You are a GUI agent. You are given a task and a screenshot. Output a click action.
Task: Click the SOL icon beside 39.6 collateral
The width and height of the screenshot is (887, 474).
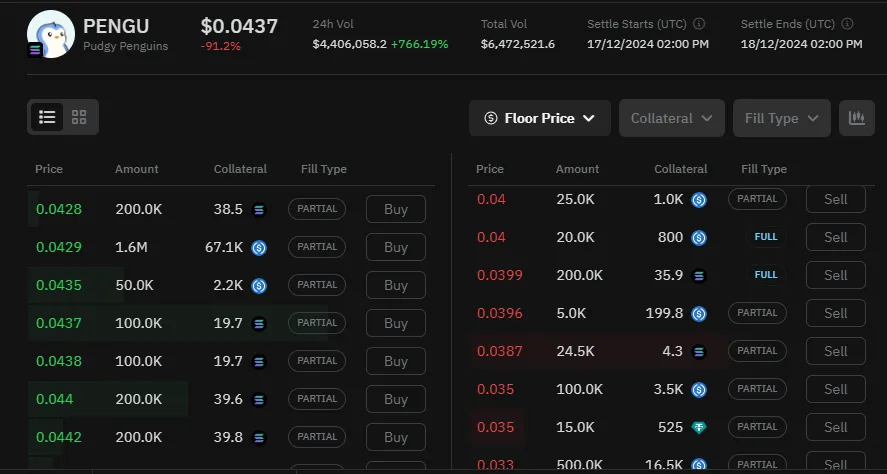coord(259,399)
